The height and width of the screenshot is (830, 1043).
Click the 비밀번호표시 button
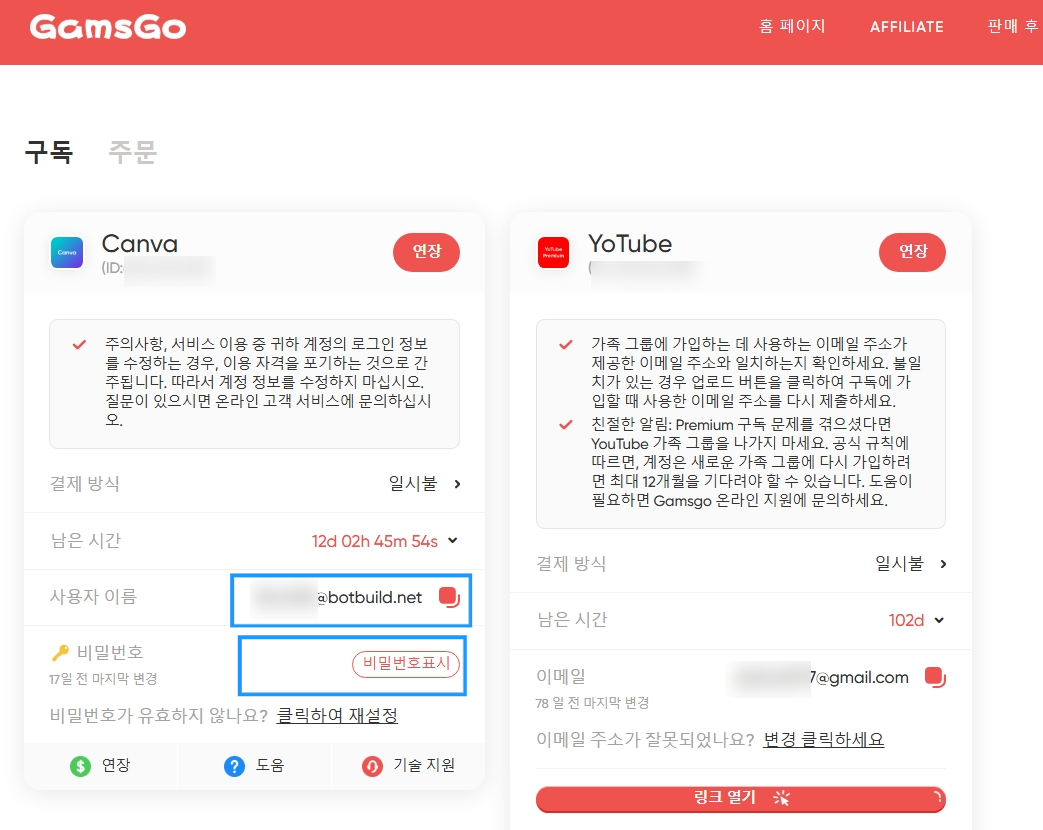click(x=406, y=664)
